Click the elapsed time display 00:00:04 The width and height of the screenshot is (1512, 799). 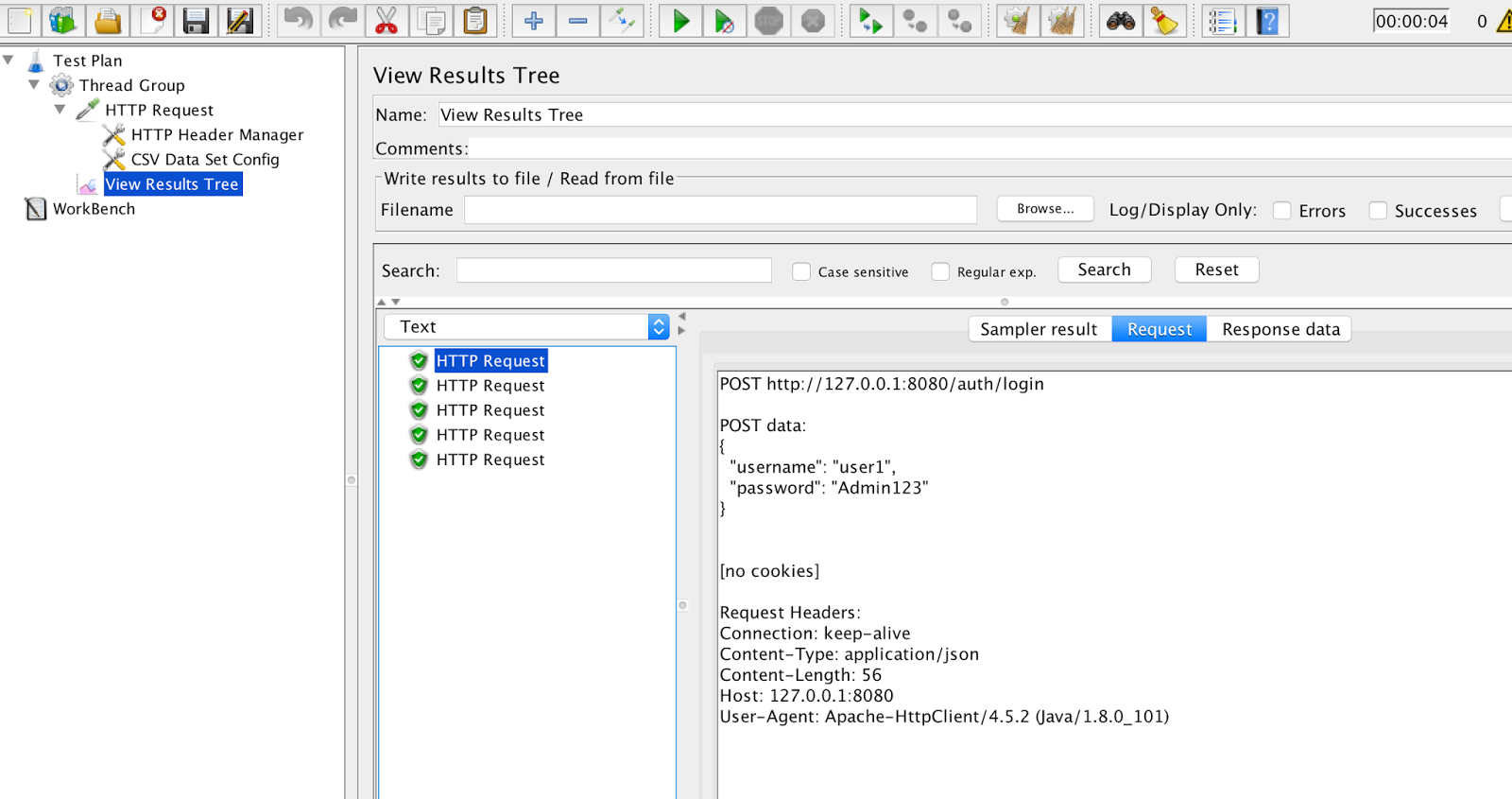(1412, 21)
